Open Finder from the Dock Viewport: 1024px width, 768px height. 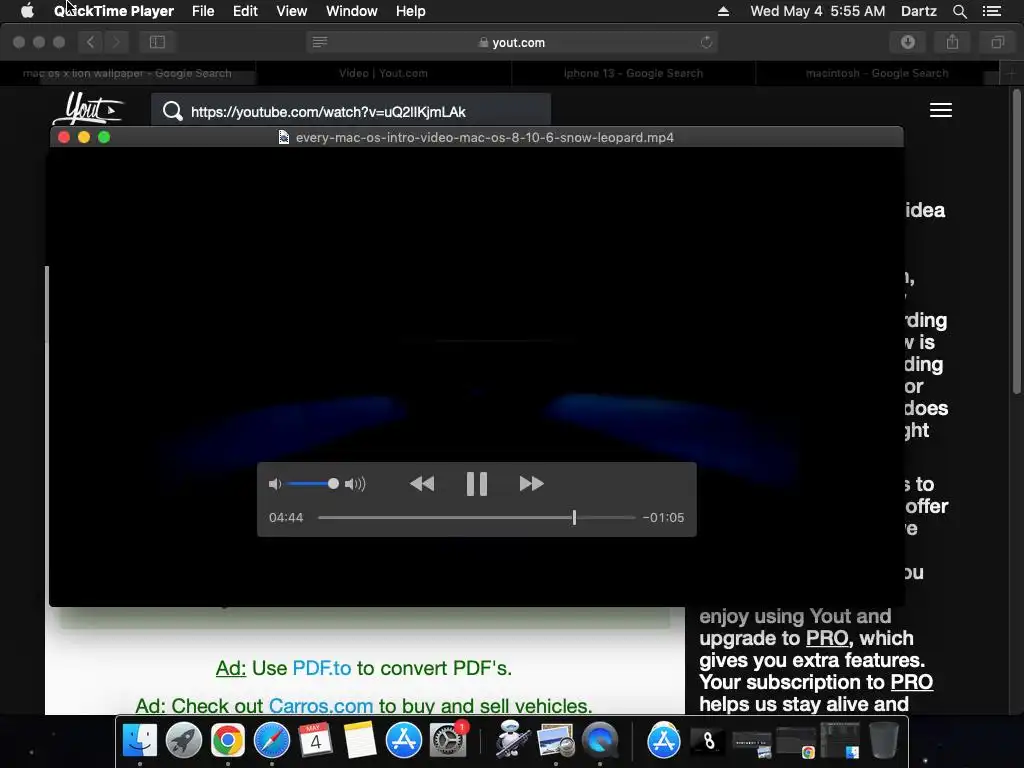click(x=140, y=741)
